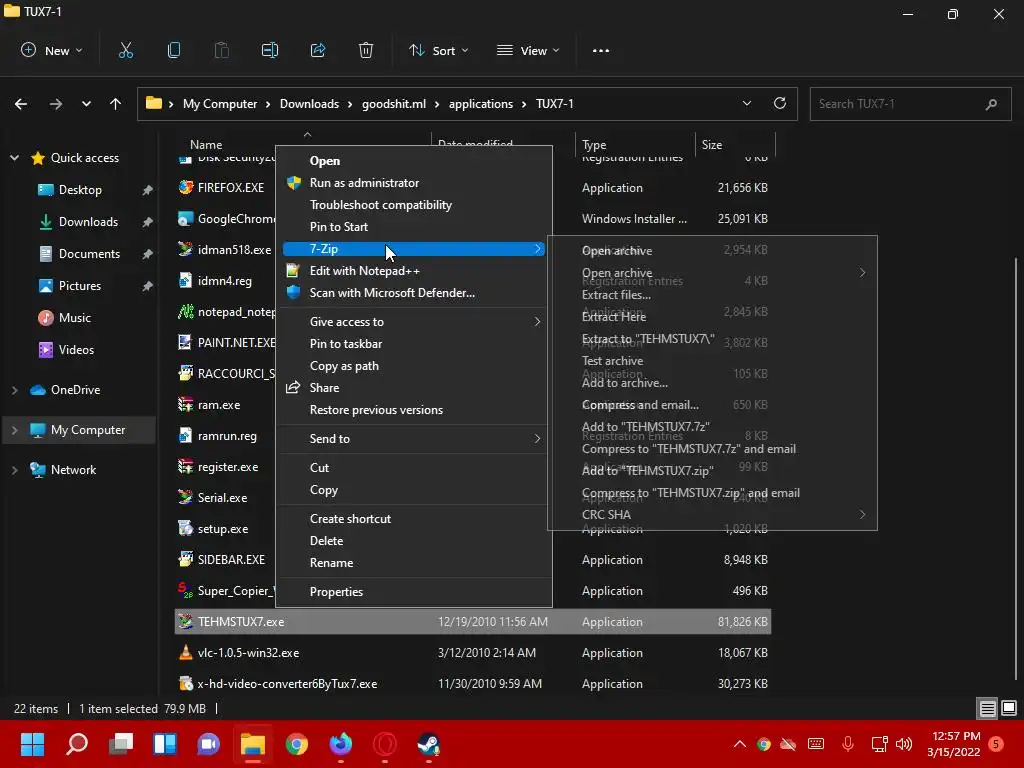Open Task View on taskbar
This screenshot has height=768, width=1024.
tap(121, 744)
